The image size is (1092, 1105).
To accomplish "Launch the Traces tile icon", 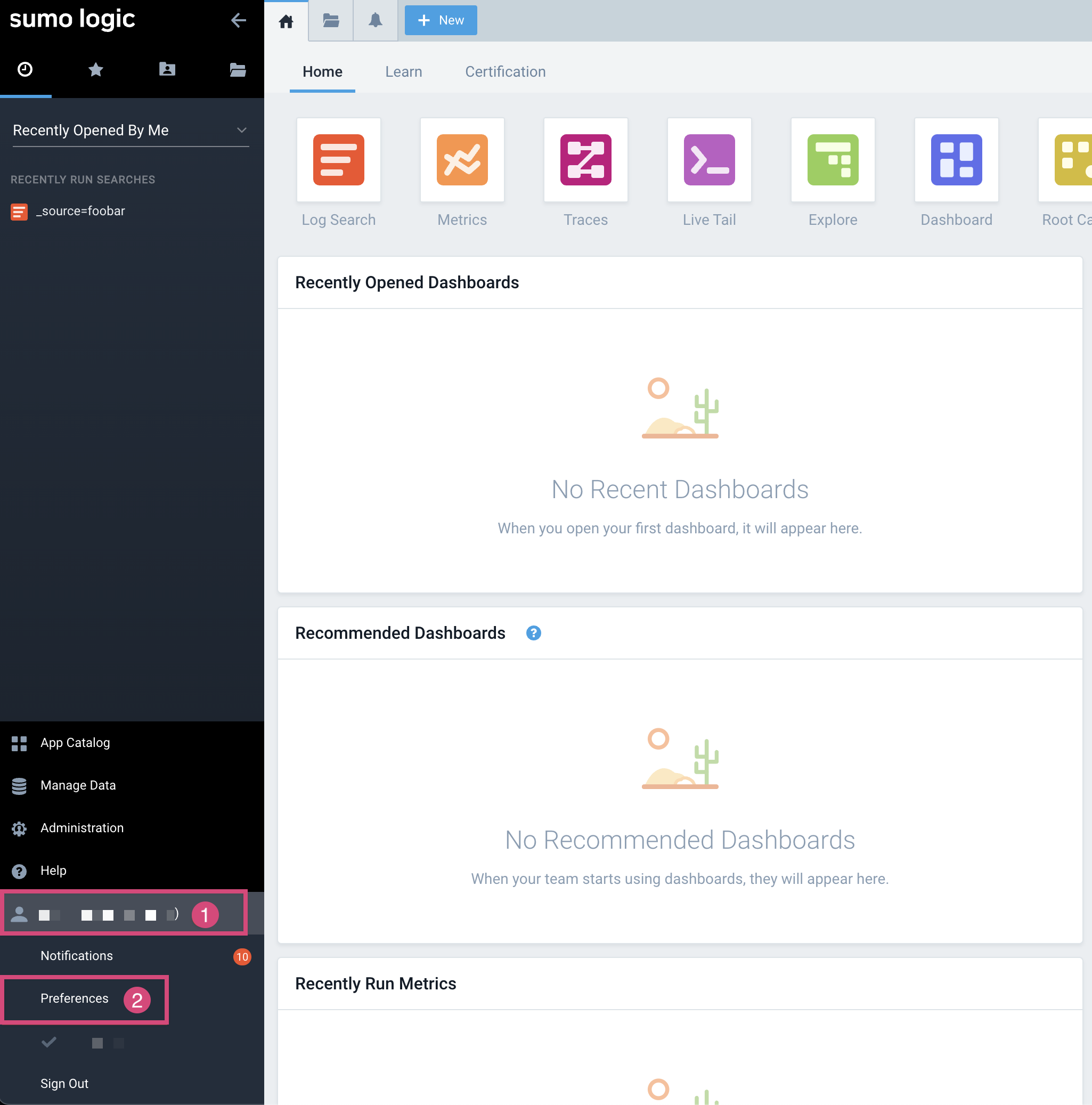I will [586, 160].
